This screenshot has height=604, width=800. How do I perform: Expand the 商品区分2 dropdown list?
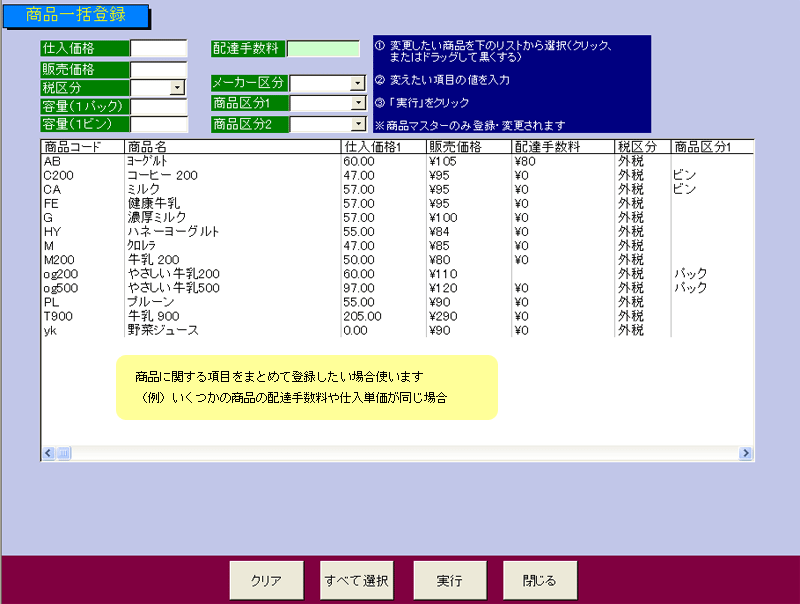point(357,124)
